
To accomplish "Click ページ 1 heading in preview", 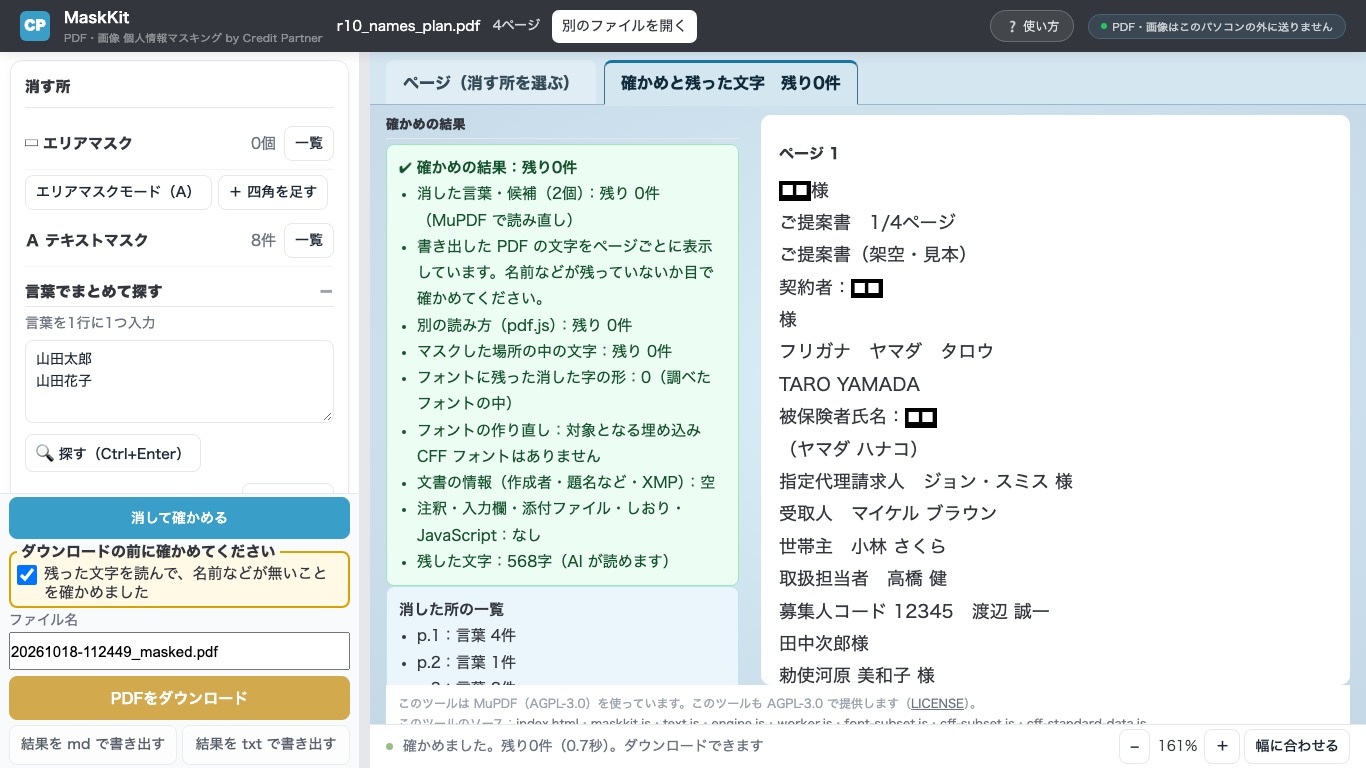I will (808, 153).
